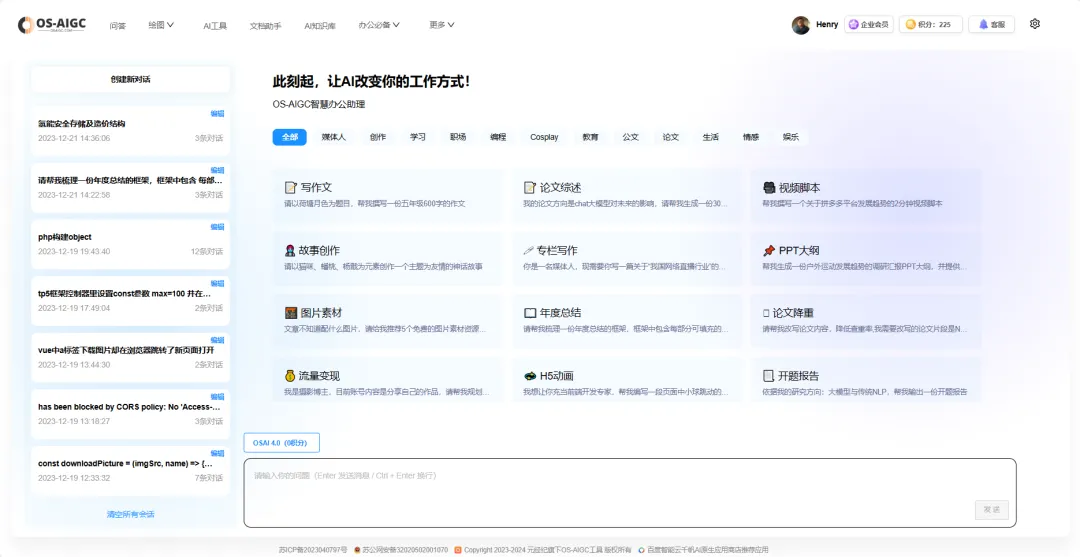1080x557 pixels.
Task: Click the PPT大纲 pushpin icon
Action: coord(769,250)
